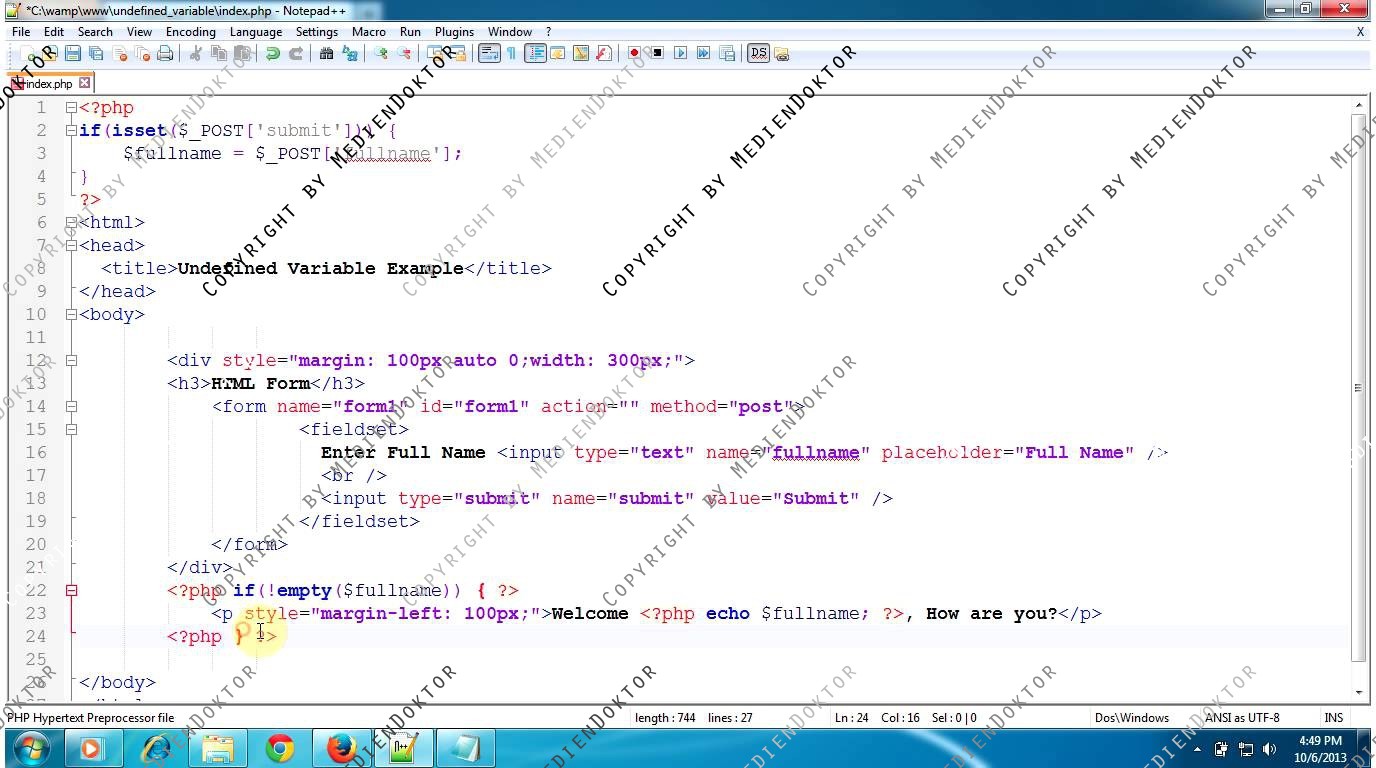
Task: Collapse the fold at line 1
Action: point(71,108)
